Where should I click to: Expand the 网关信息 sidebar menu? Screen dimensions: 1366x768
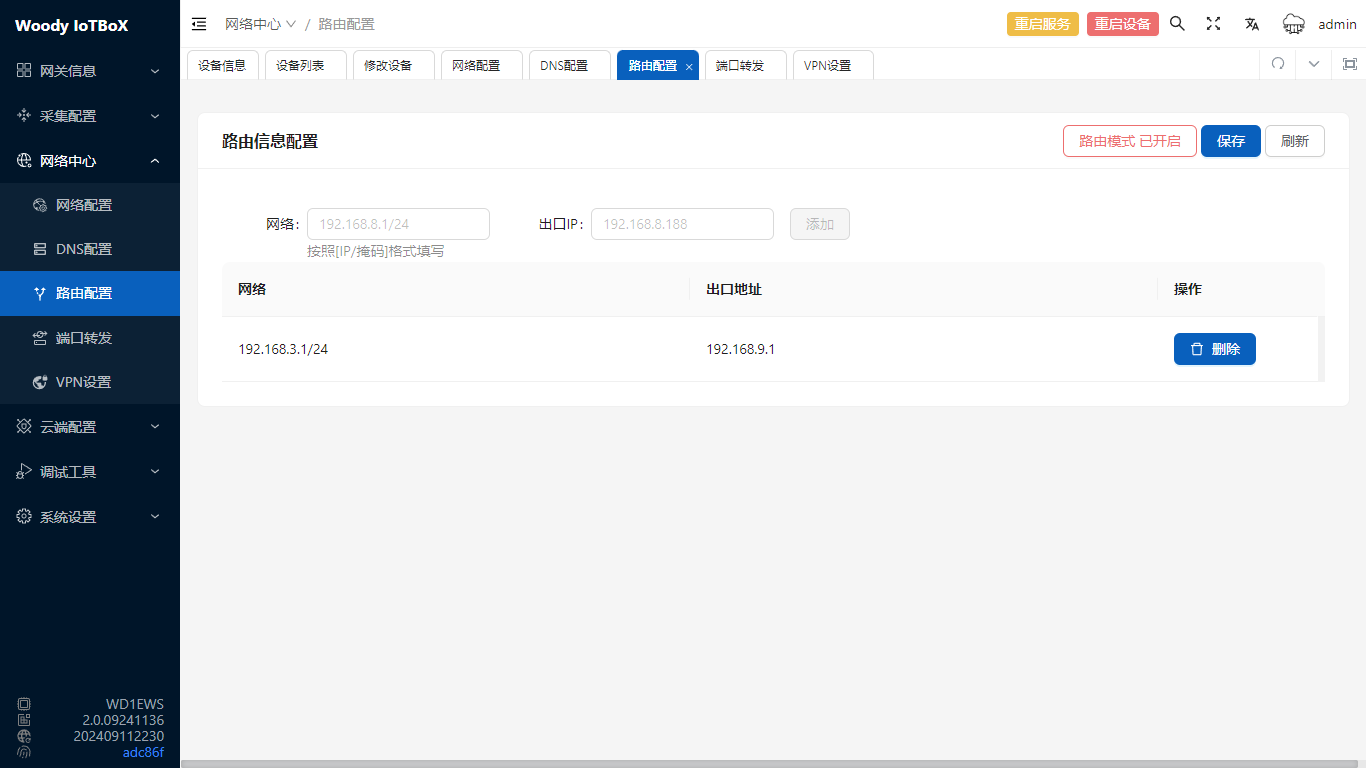pos(90,71)
